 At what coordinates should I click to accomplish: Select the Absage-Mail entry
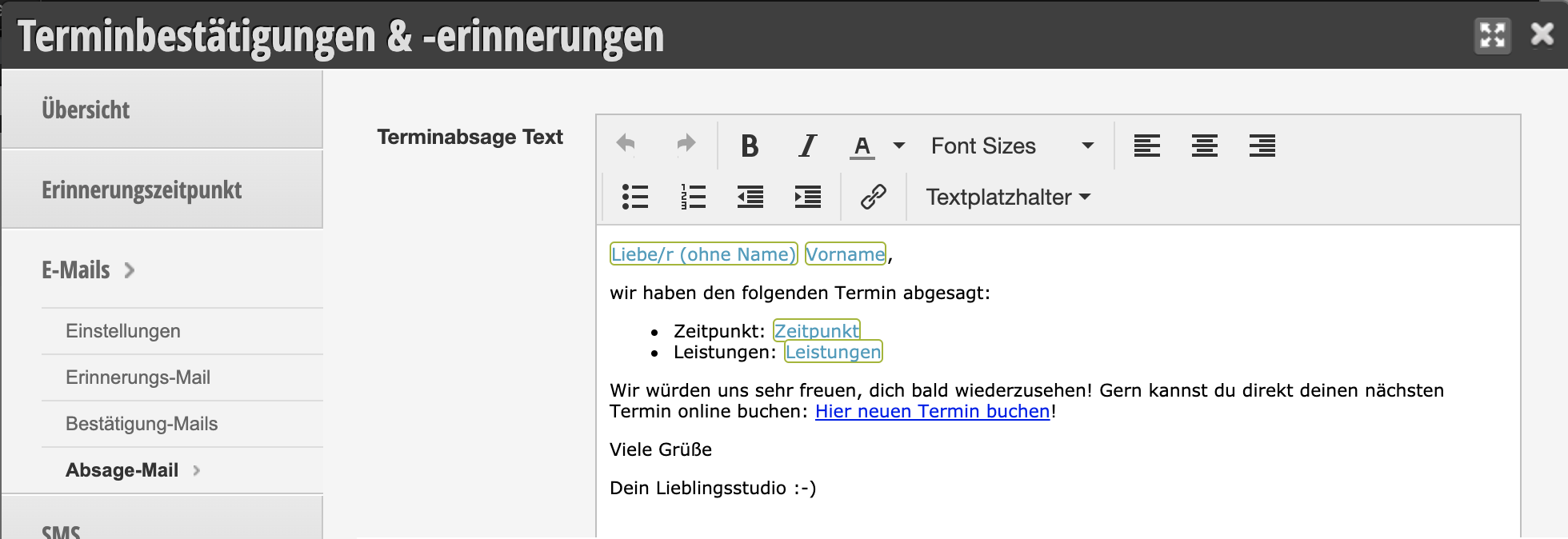click(x=182, y=470)
